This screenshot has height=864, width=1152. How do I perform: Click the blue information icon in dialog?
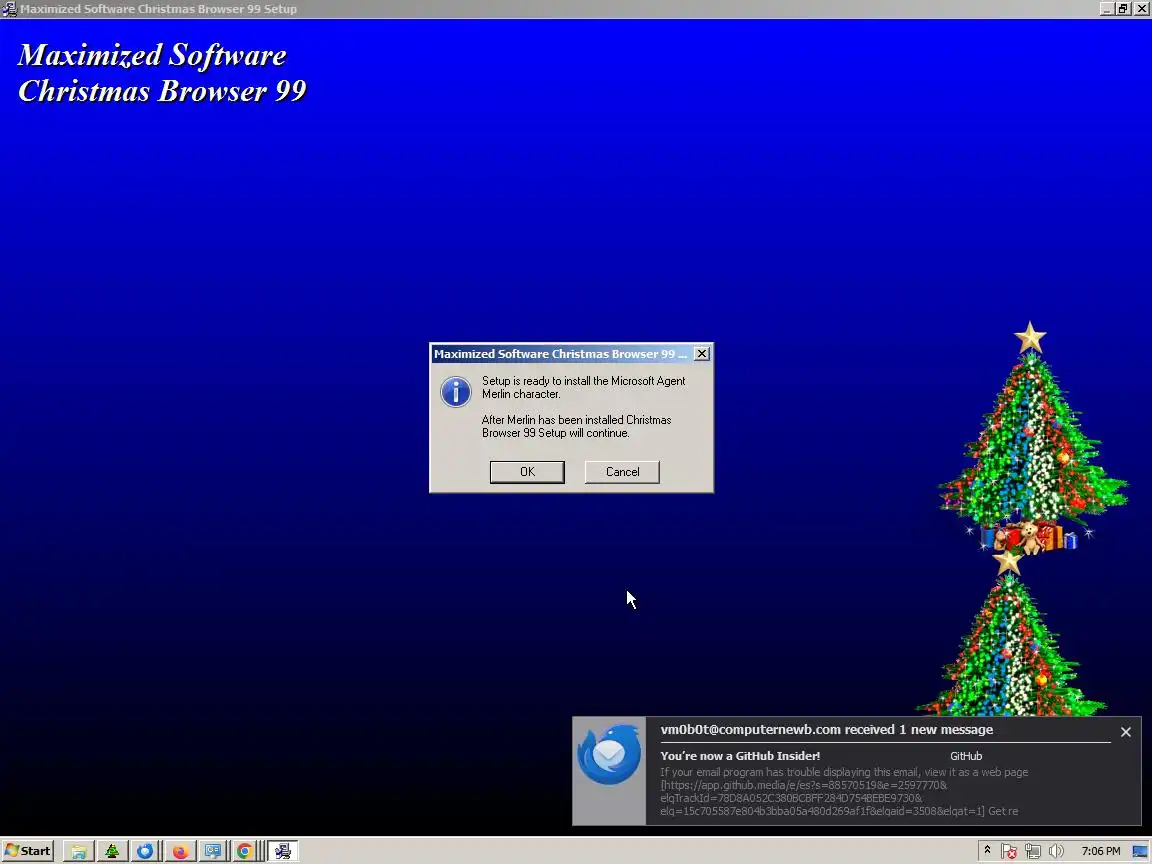456,392
